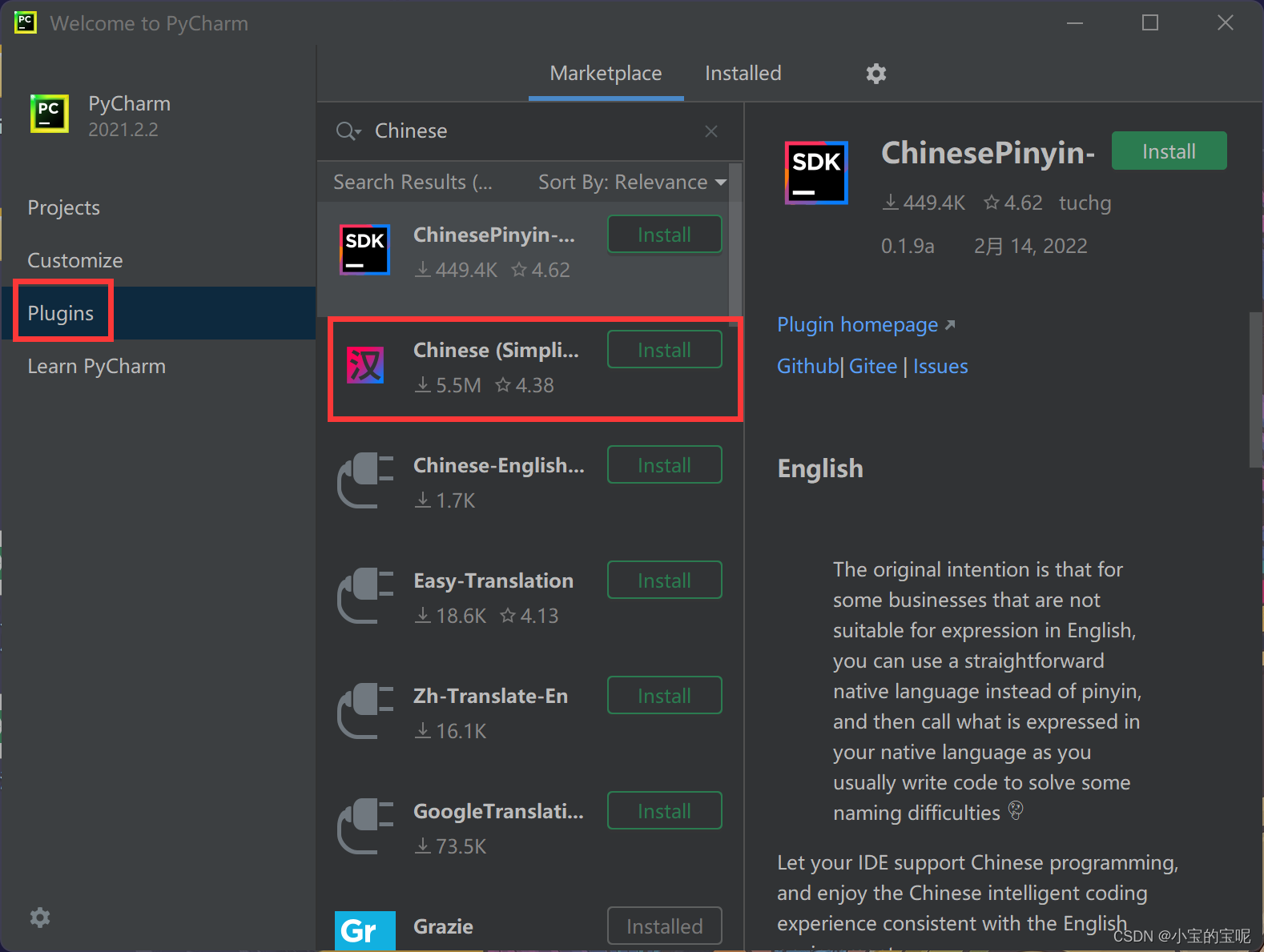Select the Zh-Translate-En entry name

point(490,696)
